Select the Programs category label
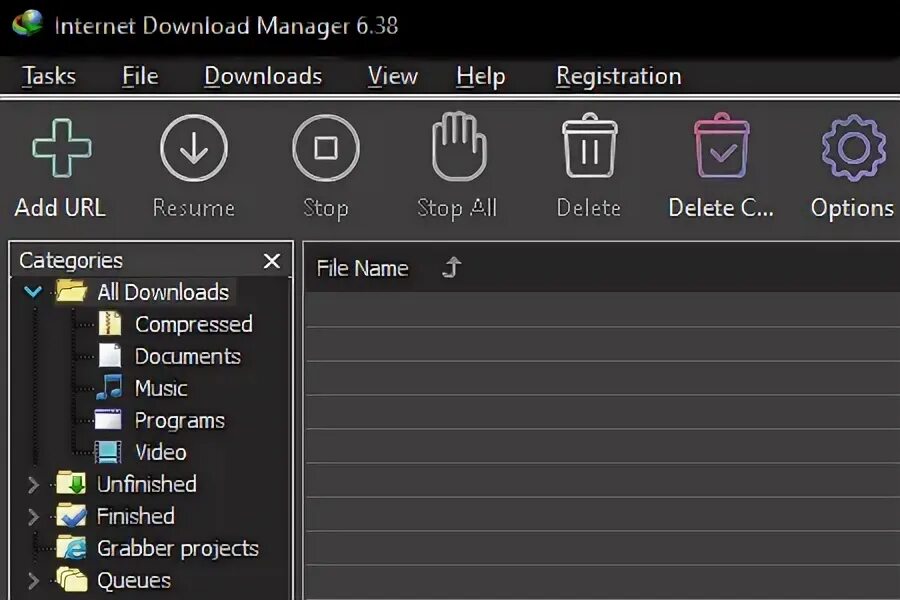 [180, 421]
